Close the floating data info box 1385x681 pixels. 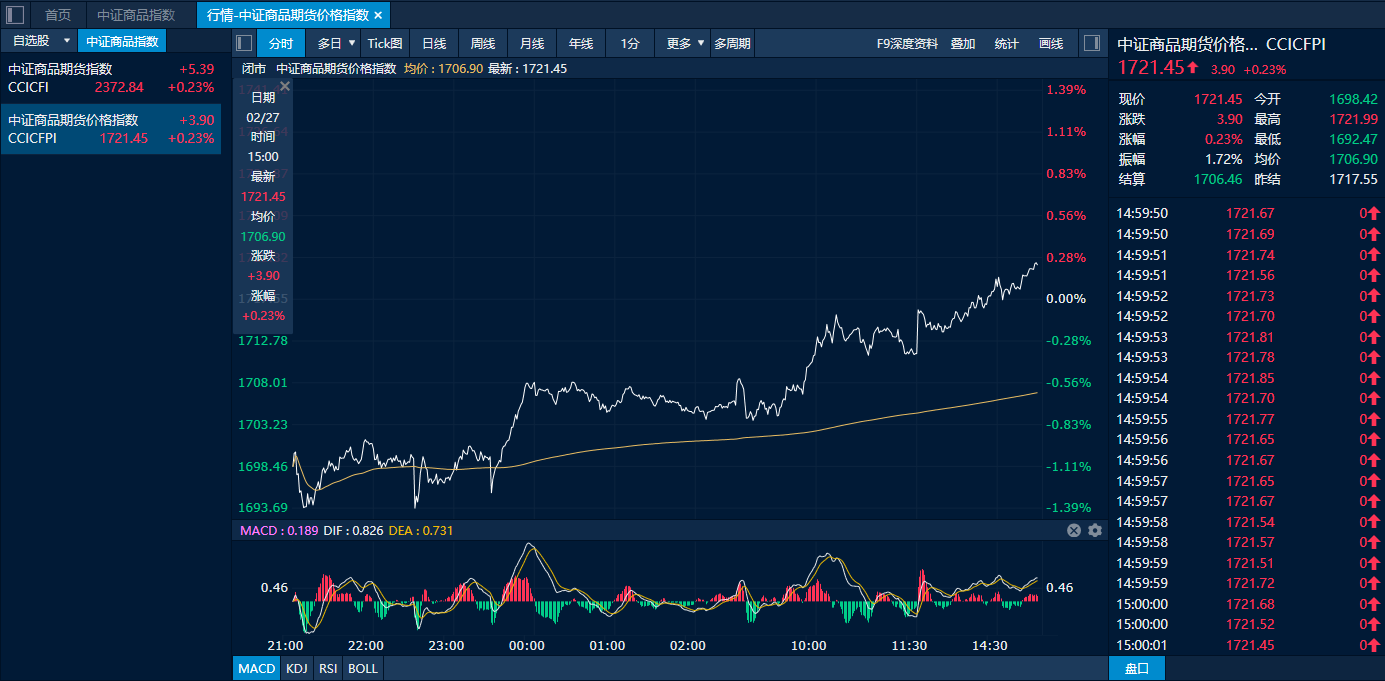[x=285, y=87]
